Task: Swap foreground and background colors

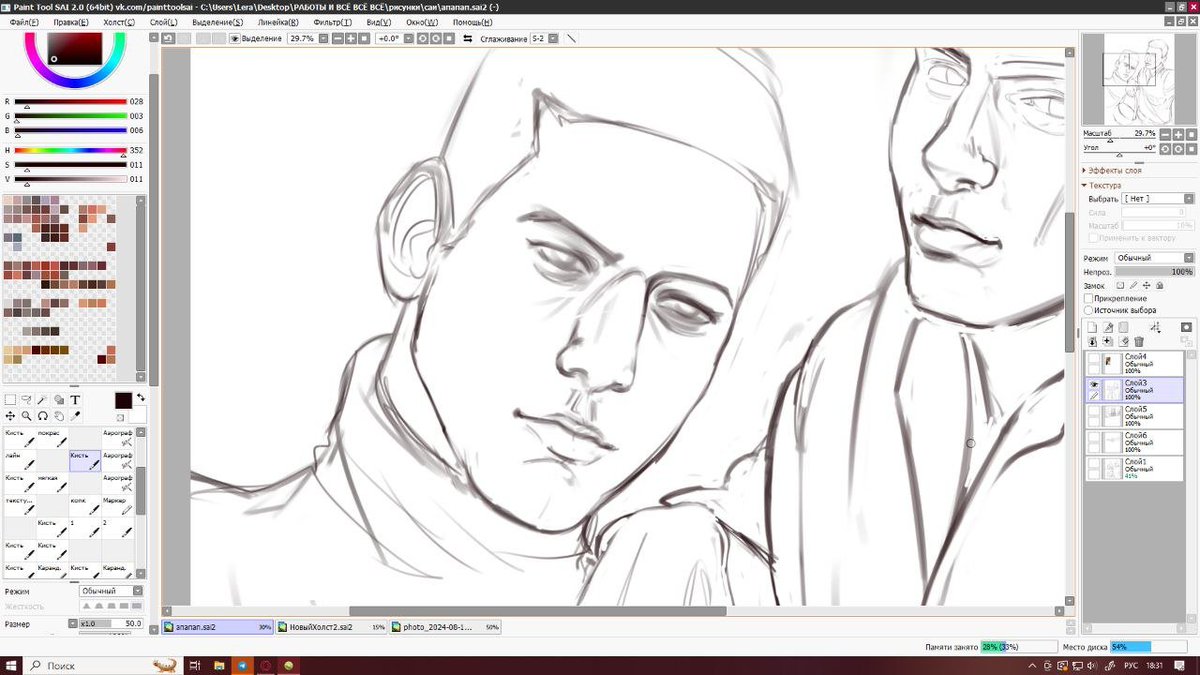Action: tap(140, 397)
